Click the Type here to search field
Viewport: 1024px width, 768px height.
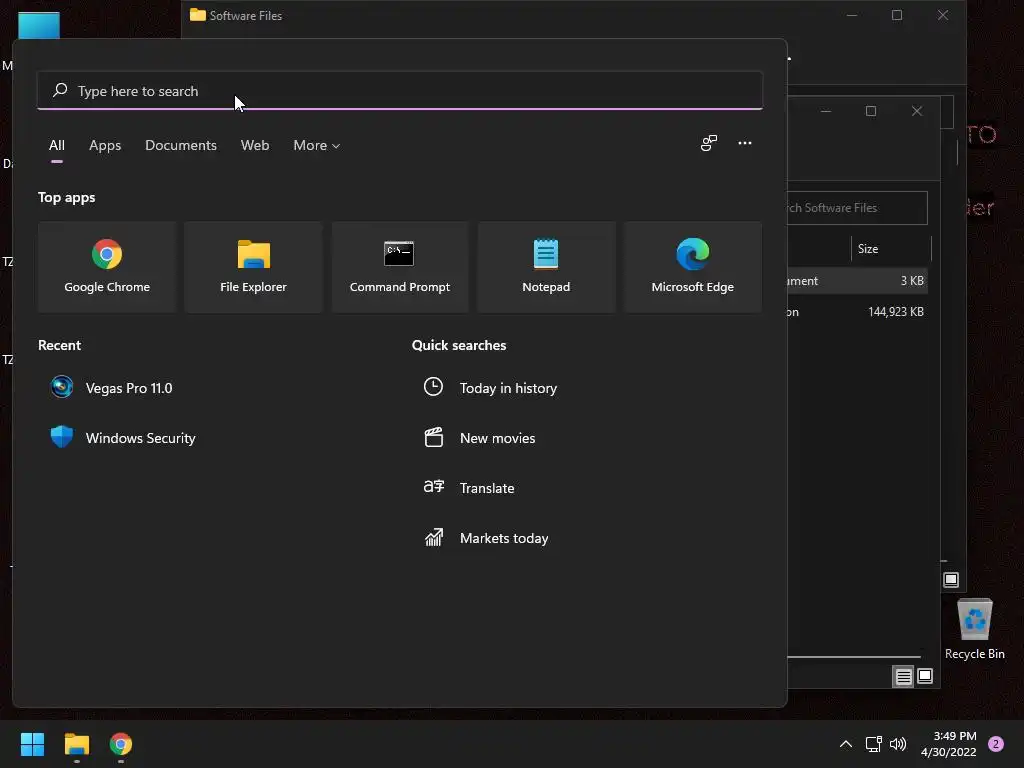(400, 91)
